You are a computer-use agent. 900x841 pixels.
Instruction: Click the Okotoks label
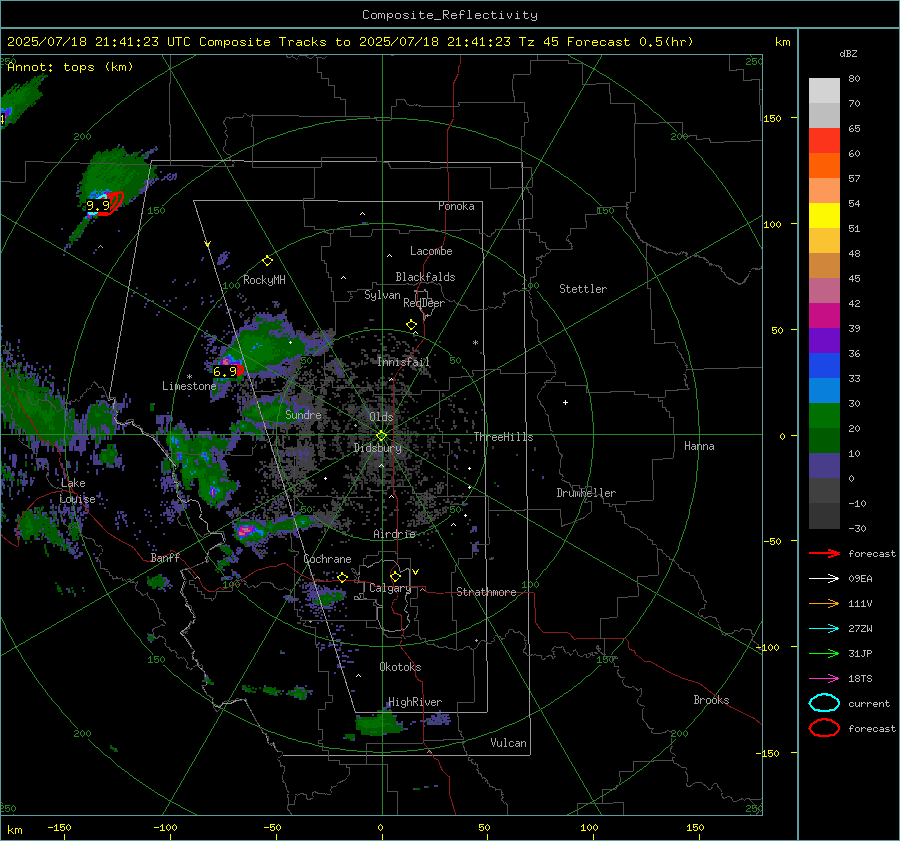click(400, 667)
